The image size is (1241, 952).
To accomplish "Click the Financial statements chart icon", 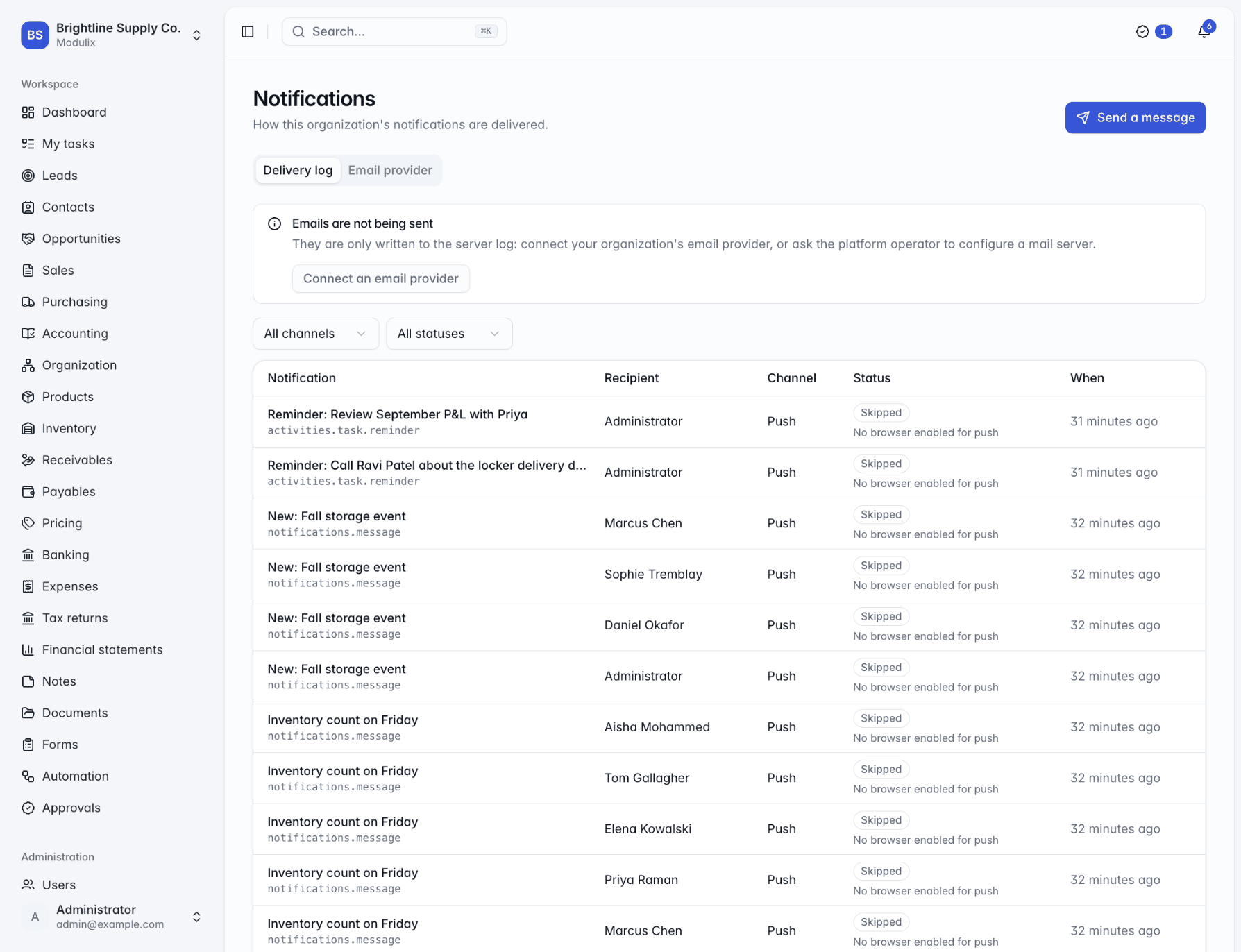I will coord(28,649).
